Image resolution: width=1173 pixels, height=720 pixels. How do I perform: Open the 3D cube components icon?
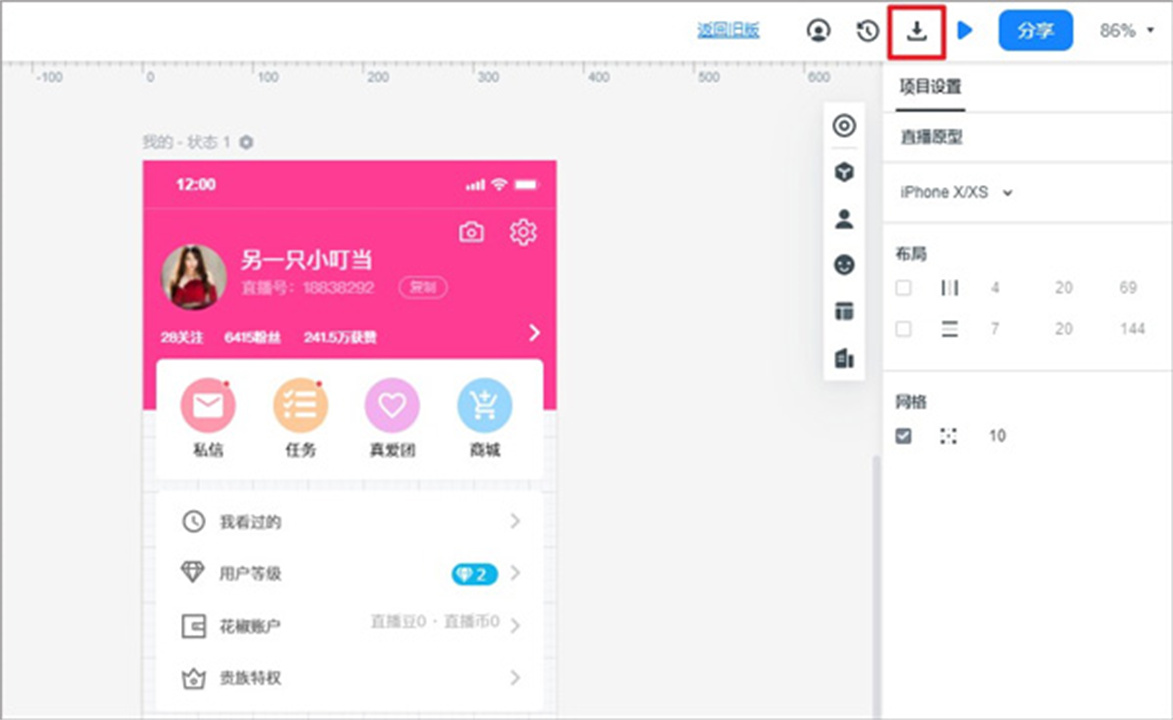tap(844, 173)
